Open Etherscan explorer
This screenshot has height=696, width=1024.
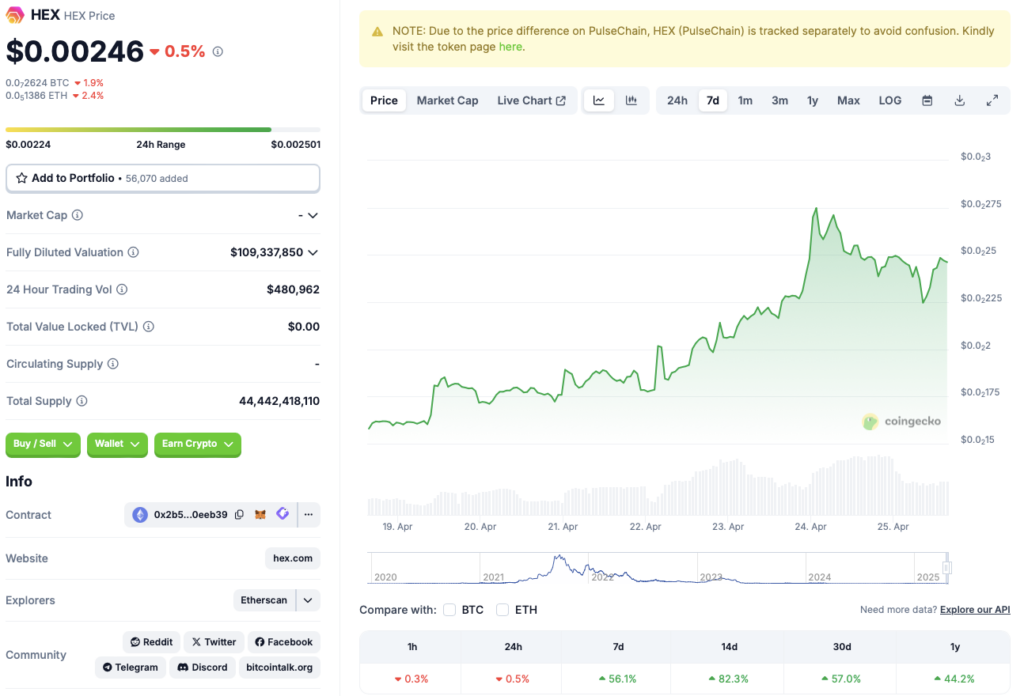264,600
